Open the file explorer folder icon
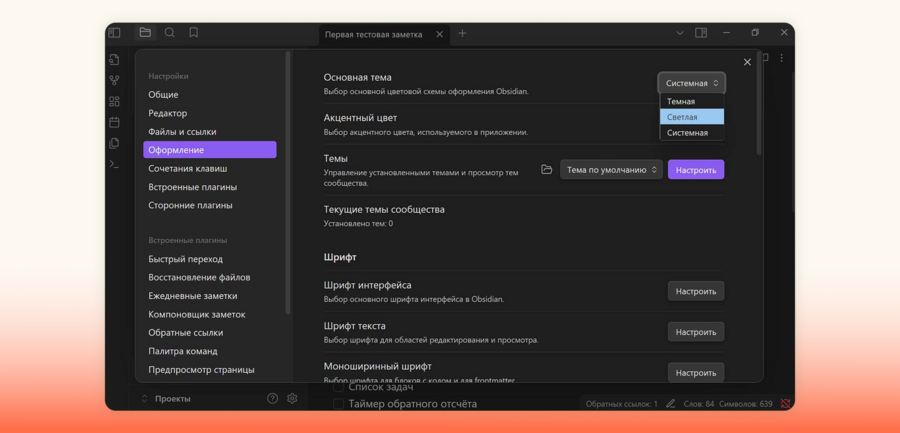The height and width of the screenshot is (433, 900). (145, 33)
